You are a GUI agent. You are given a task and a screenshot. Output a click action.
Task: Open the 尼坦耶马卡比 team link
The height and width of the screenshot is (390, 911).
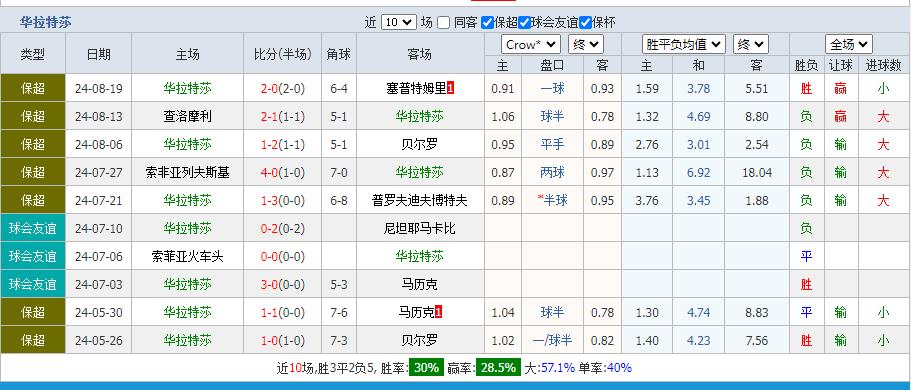click(419, 228)
